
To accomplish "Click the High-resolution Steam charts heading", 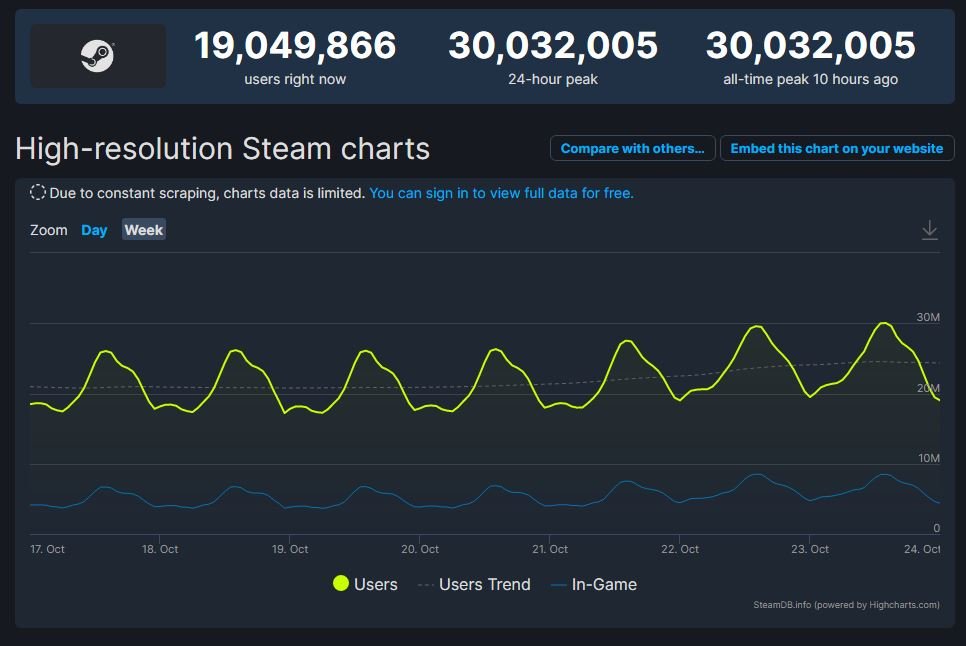I will (222, 149).
